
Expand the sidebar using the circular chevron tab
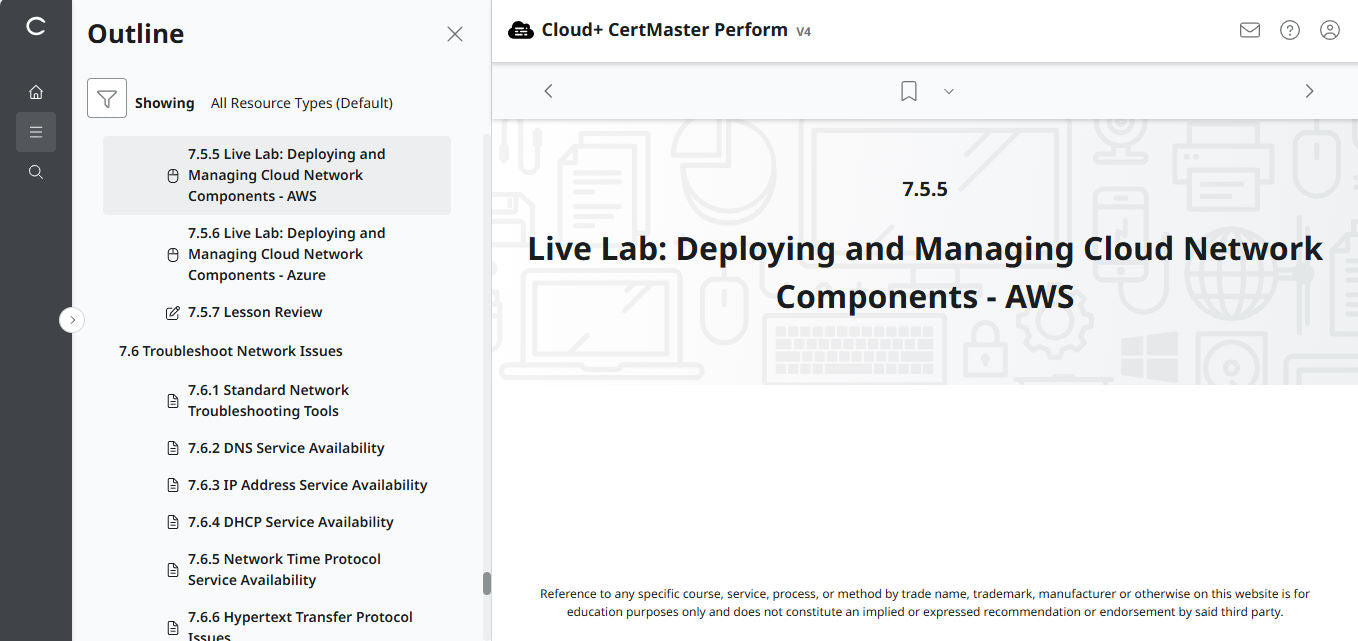tap(72, 319)
